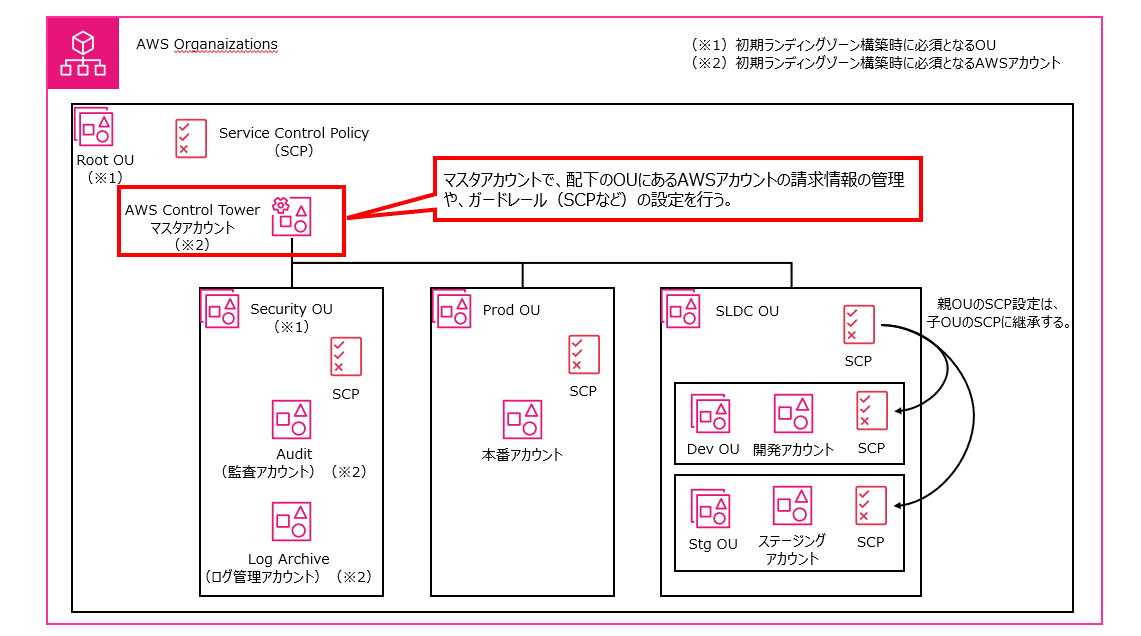The image size is (1141, 636).
Task: Select the 'Prod OU' label
Action: pos(512,310)
